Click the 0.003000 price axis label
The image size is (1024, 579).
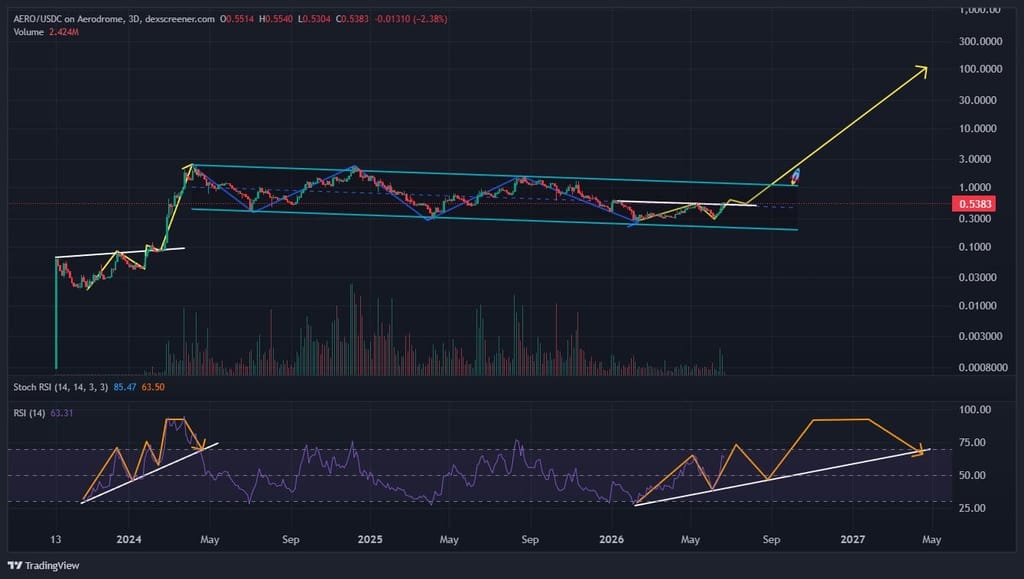tap(980, 336)
